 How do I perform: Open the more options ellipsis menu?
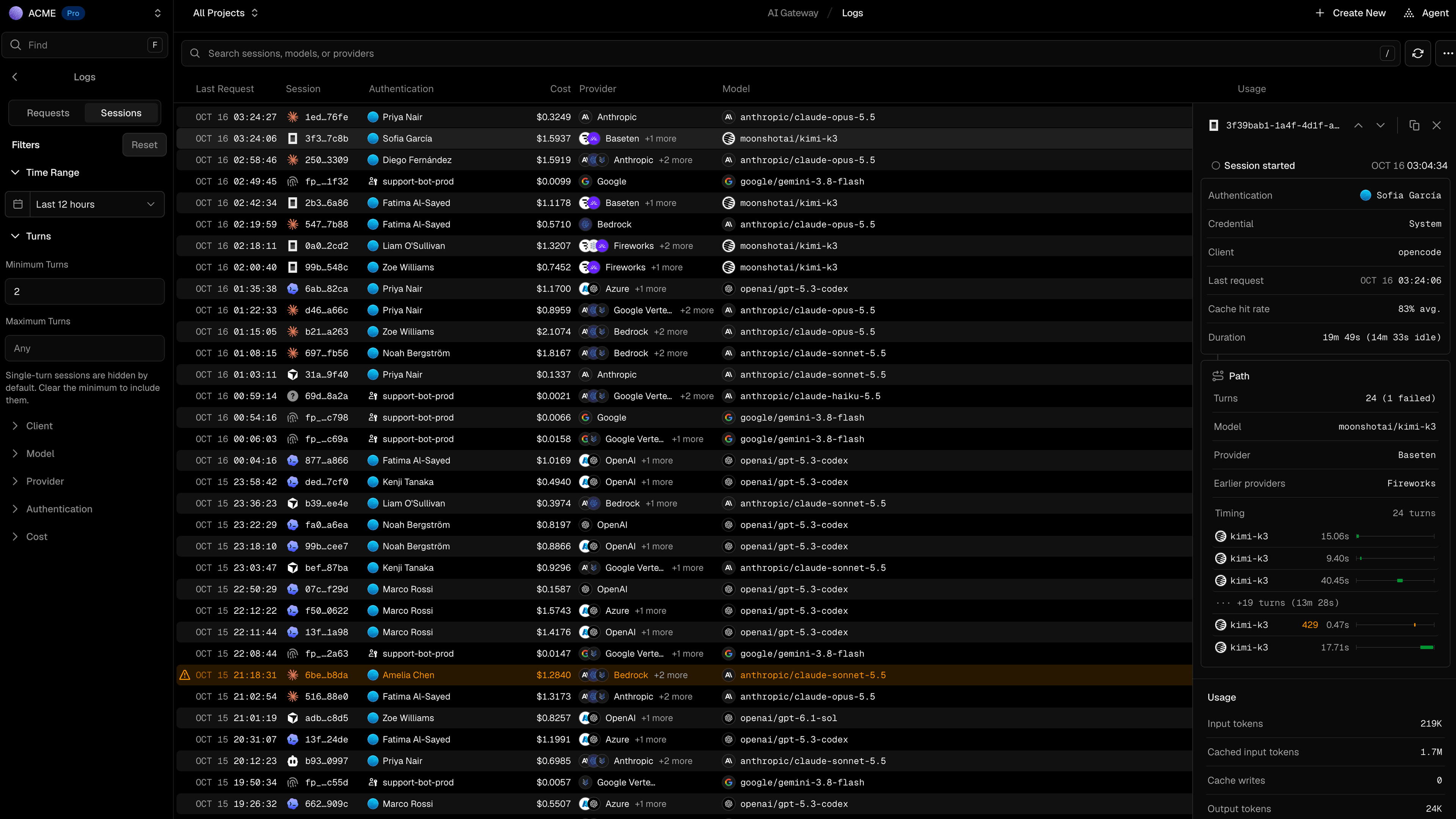click(x=1447, y=53)
